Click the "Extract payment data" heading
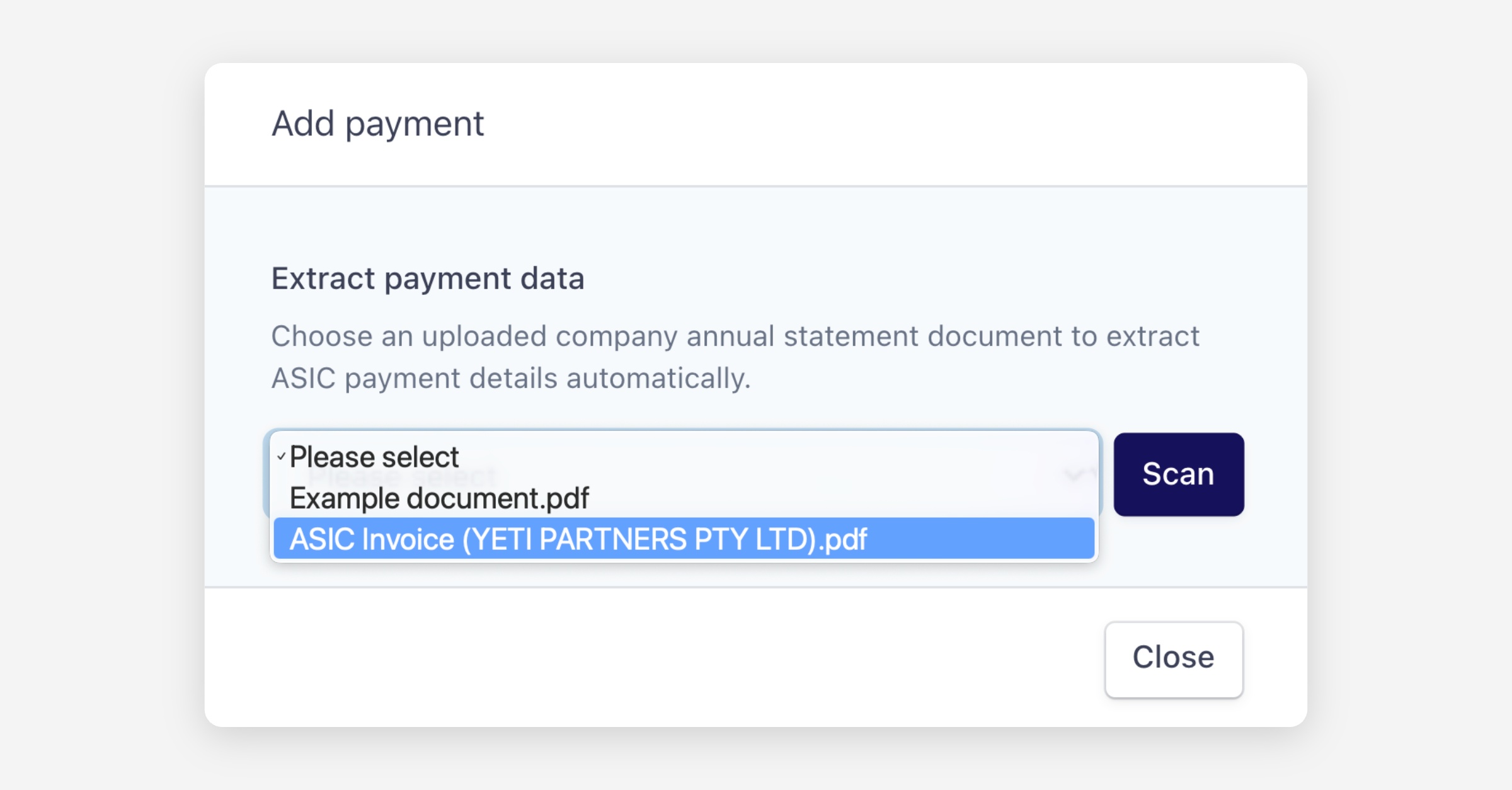1512x790 pixels. tap(428, 278)
